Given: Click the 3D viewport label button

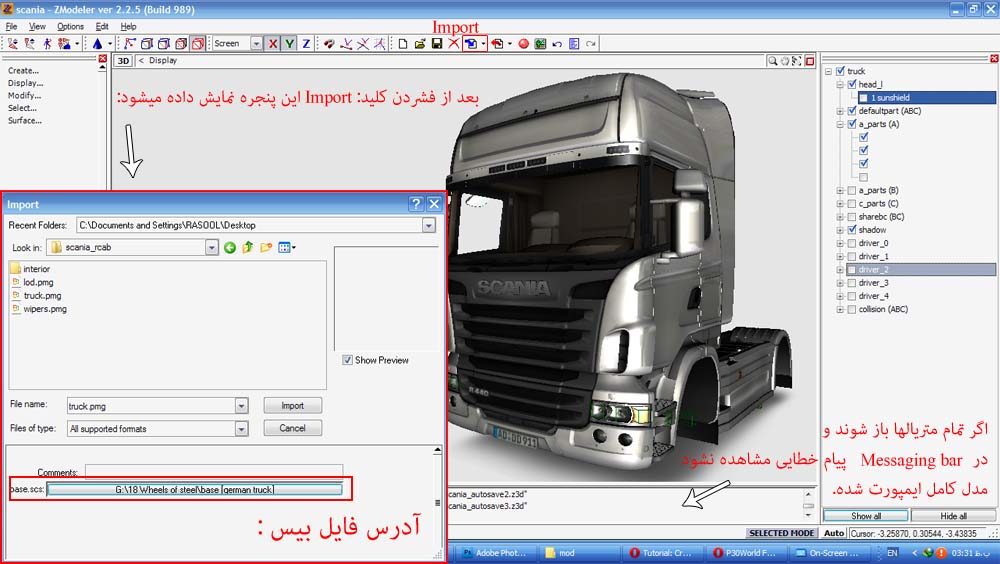Looking at the screenshot, I should [123, 61].
